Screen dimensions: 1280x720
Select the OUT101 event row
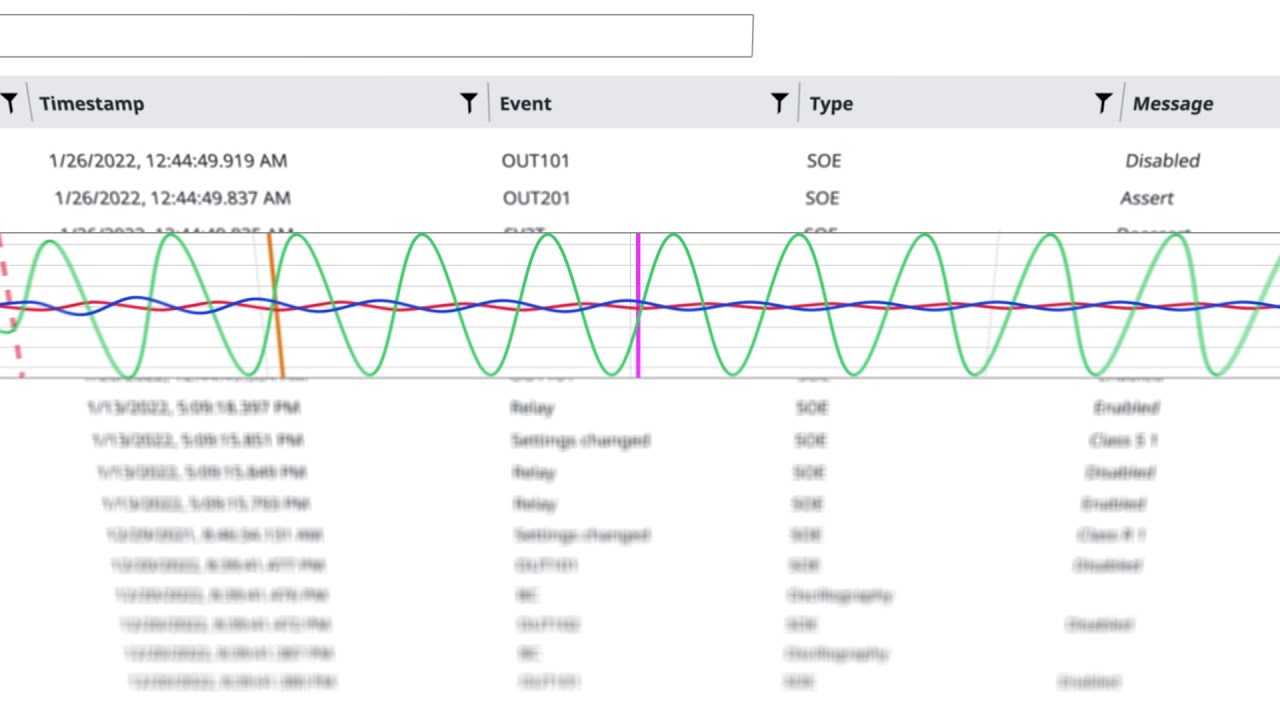[640, 160]
